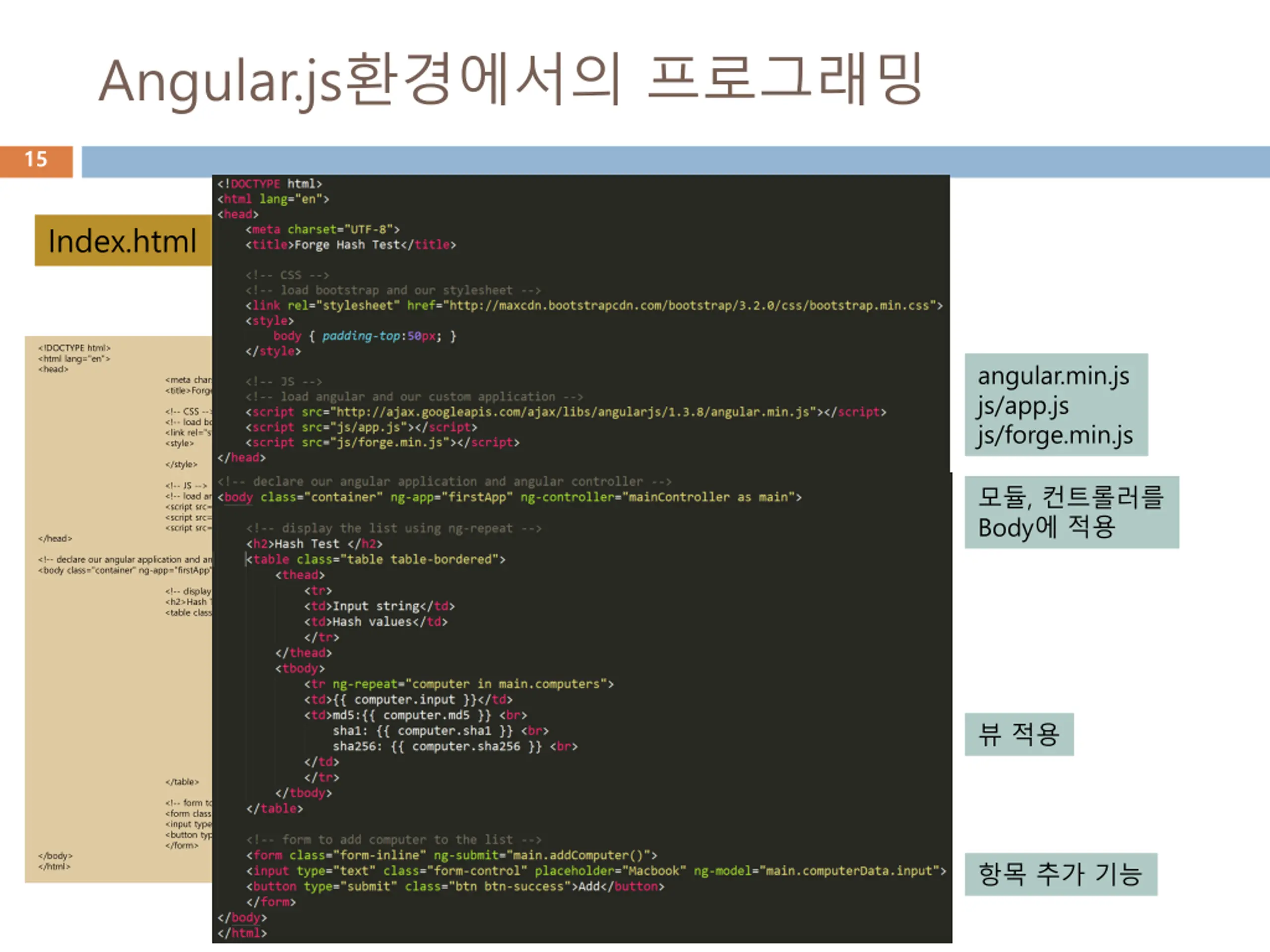Select the '모듈, 컨트롤러를 Body에 적용' note

click(x=1072, y=512)
